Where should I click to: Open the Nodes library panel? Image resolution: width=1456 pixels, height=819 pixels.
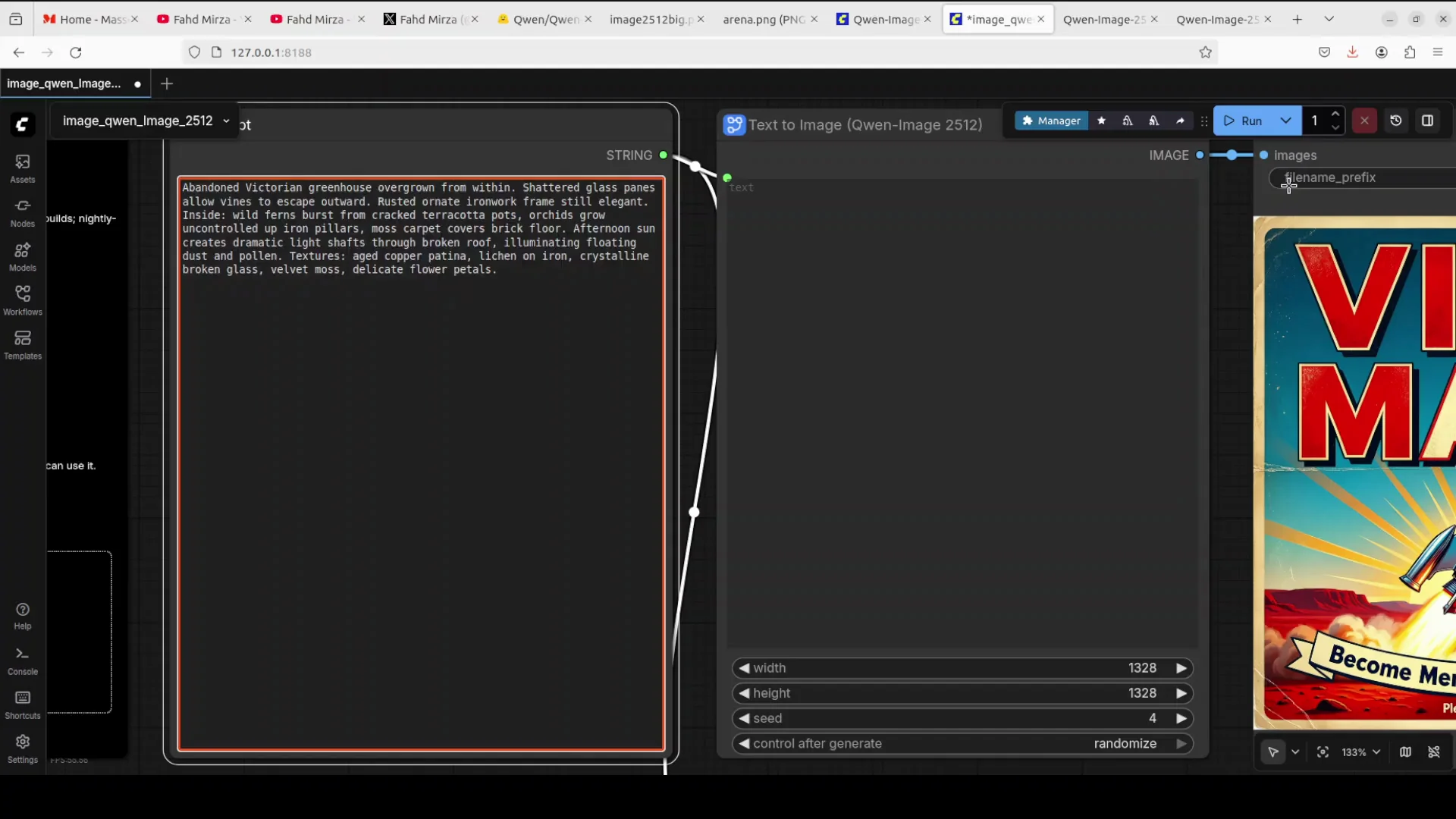22,210
